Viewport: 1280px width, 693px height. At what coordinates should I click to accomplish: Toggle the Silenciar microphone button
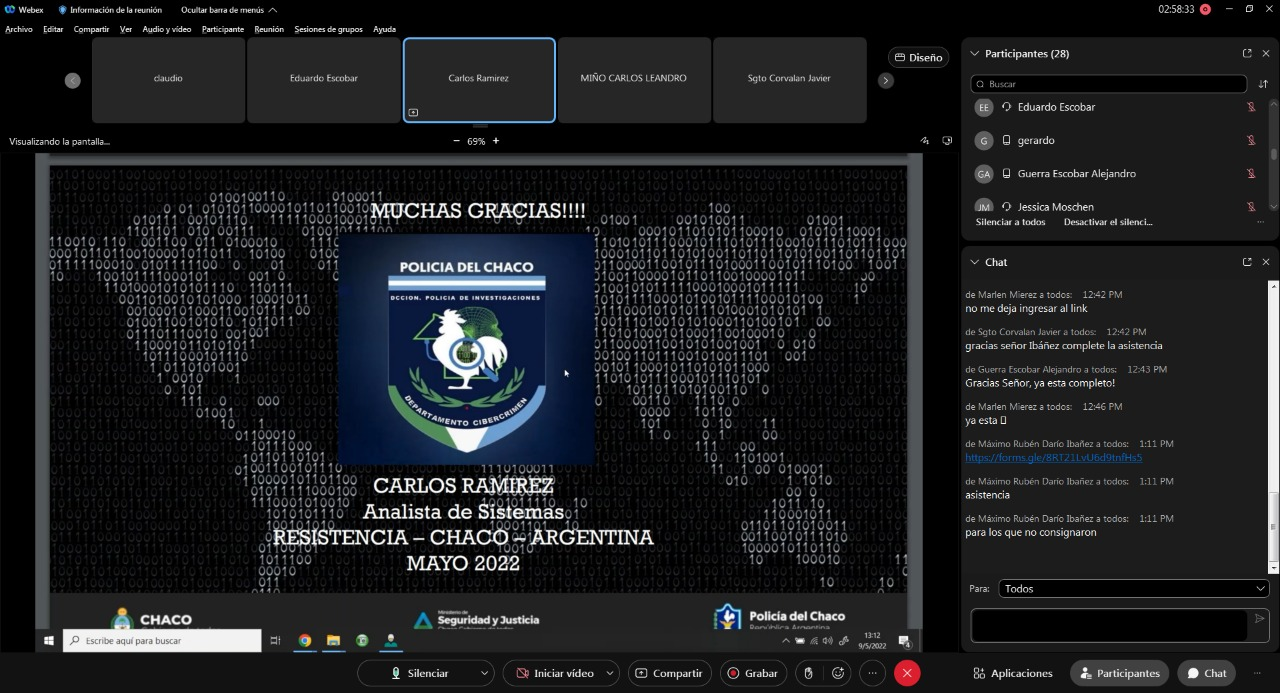tap(419, 673)
